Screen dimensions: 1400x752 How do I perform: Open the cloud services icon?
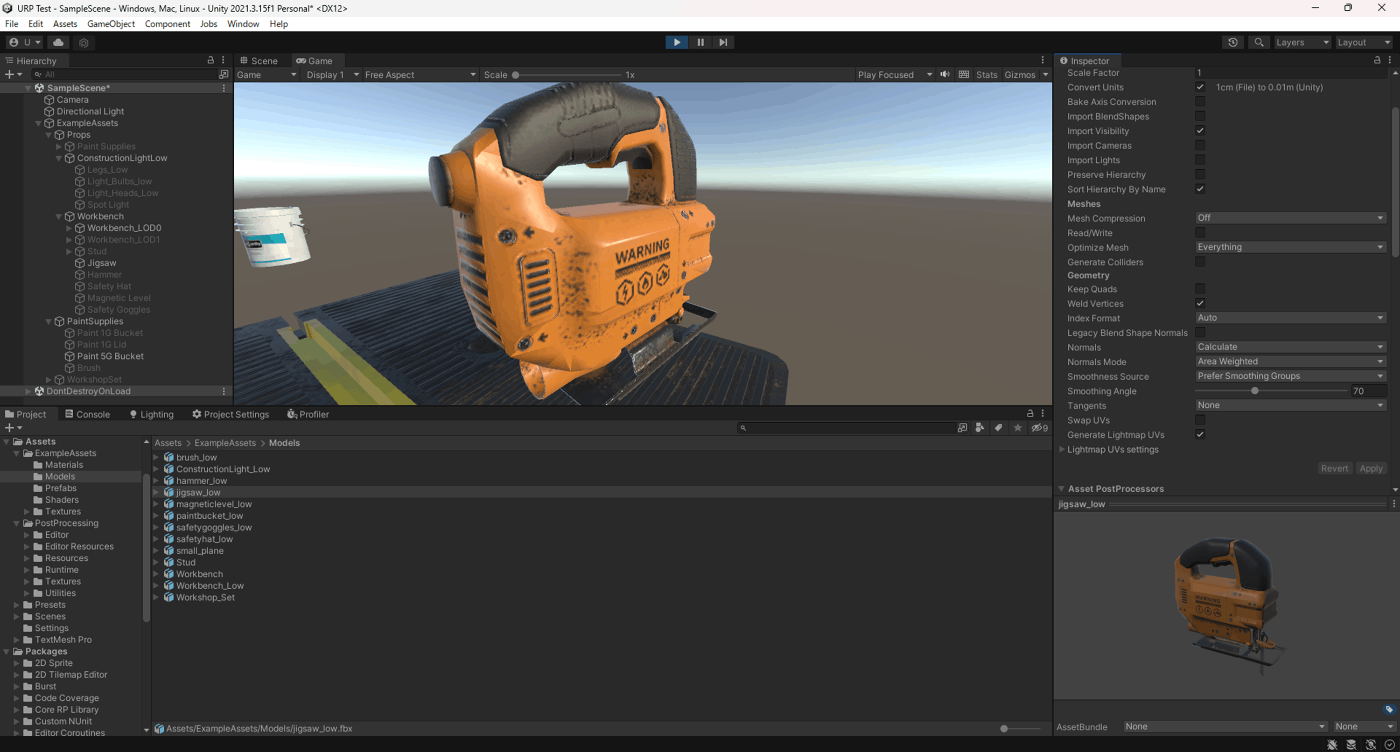(x=58, y=43)
